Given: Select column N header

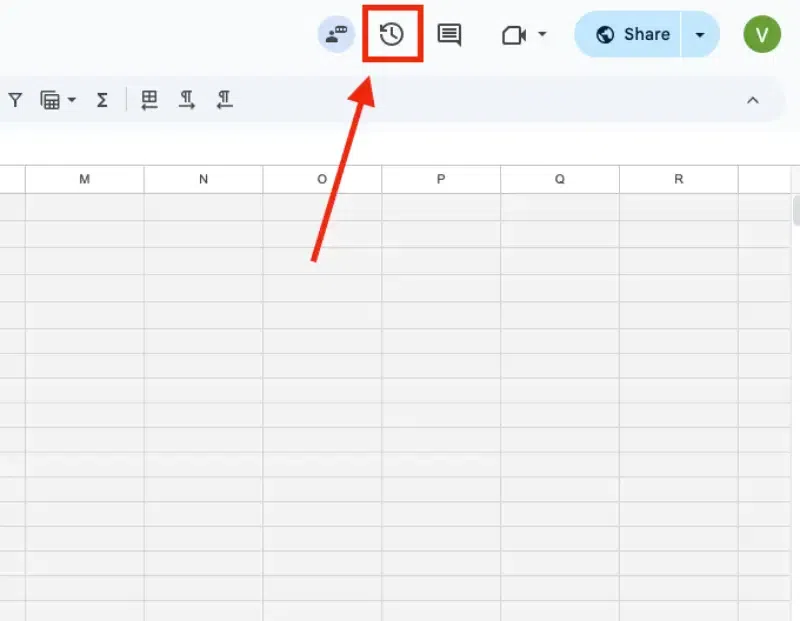Looking at the screenshot, I should (x=204, y=179).
